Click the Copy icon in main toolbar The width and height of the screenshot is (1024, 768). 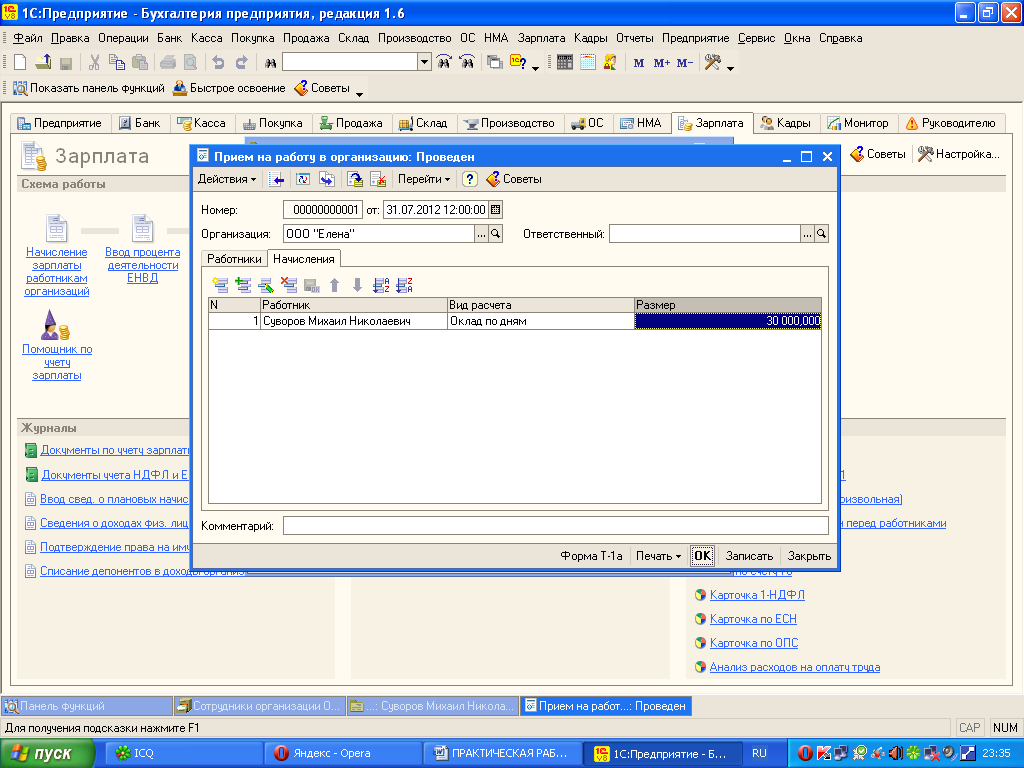click(x=117, y=63)
